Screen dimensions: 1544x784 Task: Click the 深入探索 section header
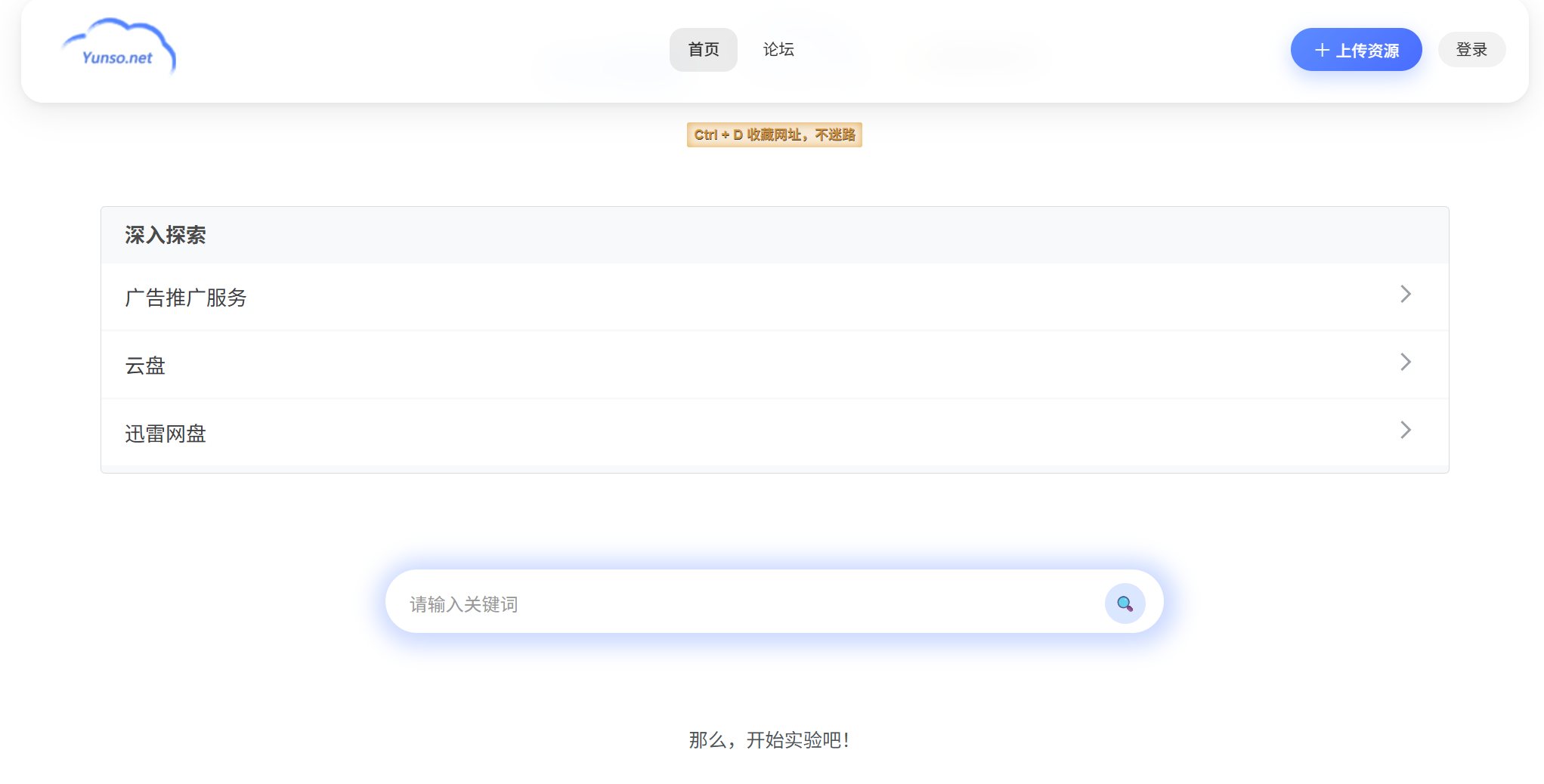click(166, 235)
